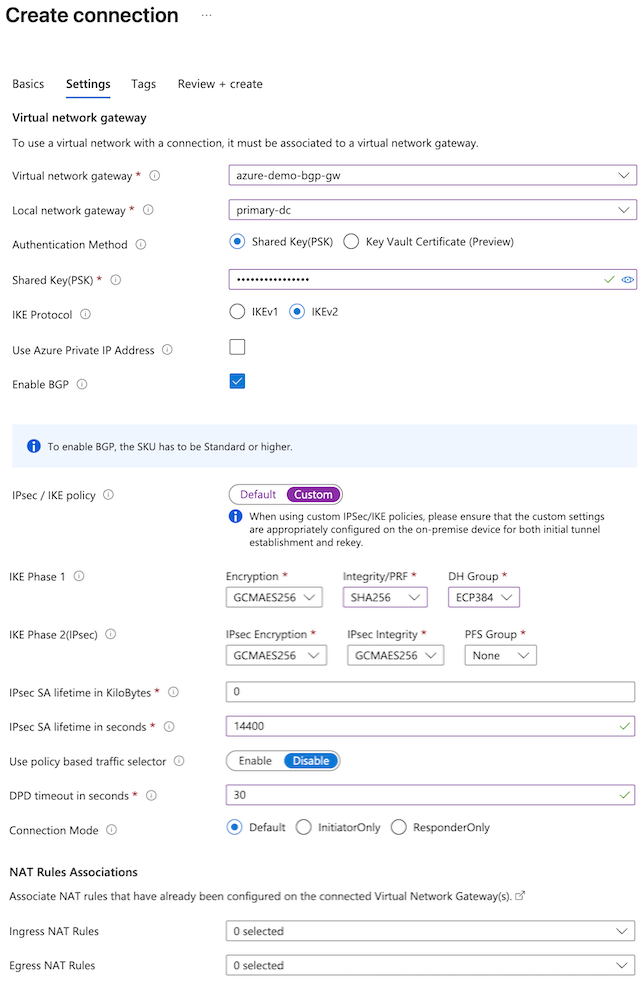Show info for Shared Key(PSK) field
This screenshot has width=641, height=992.
pos(116,280)
